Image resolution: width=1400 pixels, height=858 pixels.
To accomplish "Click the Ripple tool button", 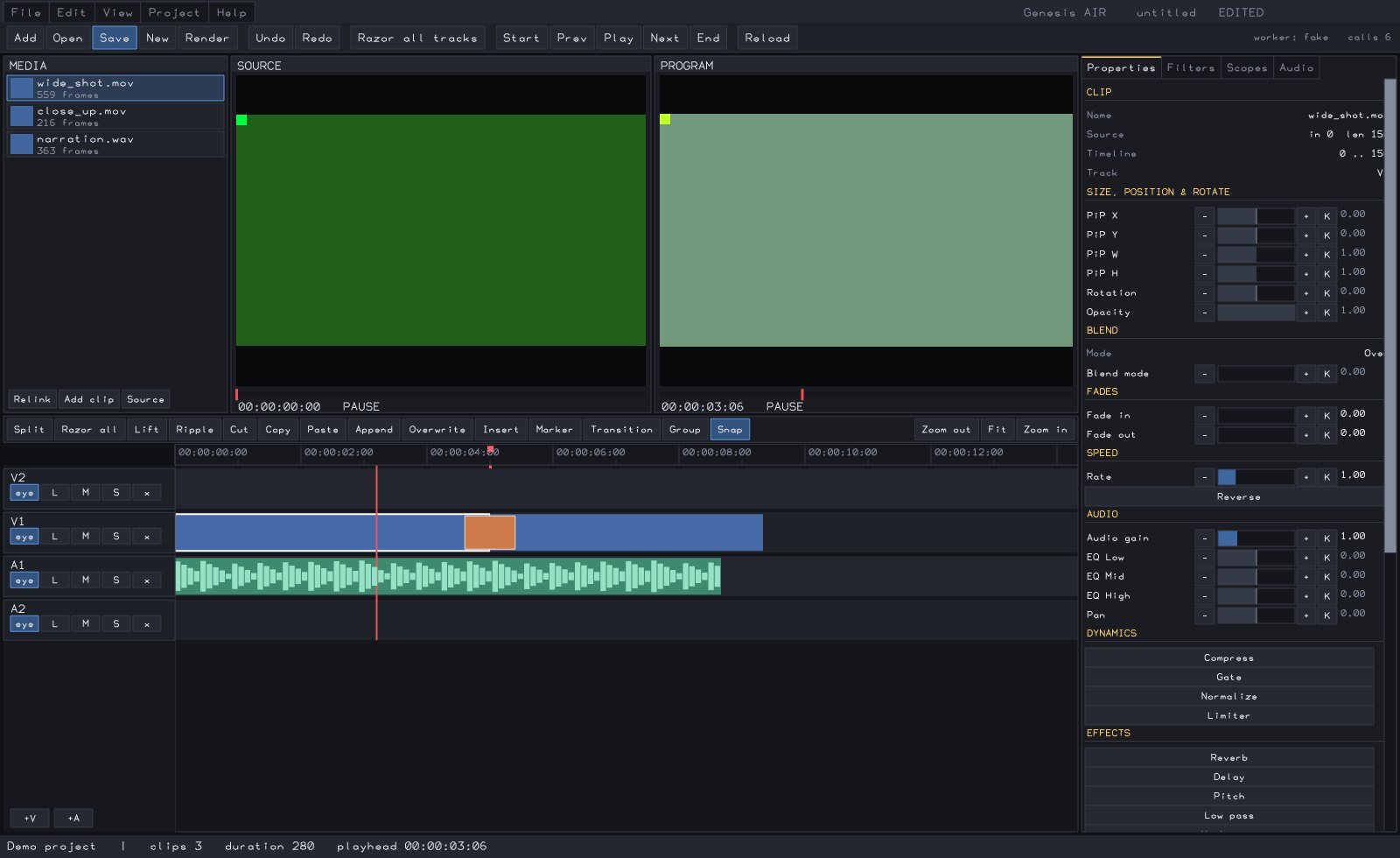I will 194,430.
